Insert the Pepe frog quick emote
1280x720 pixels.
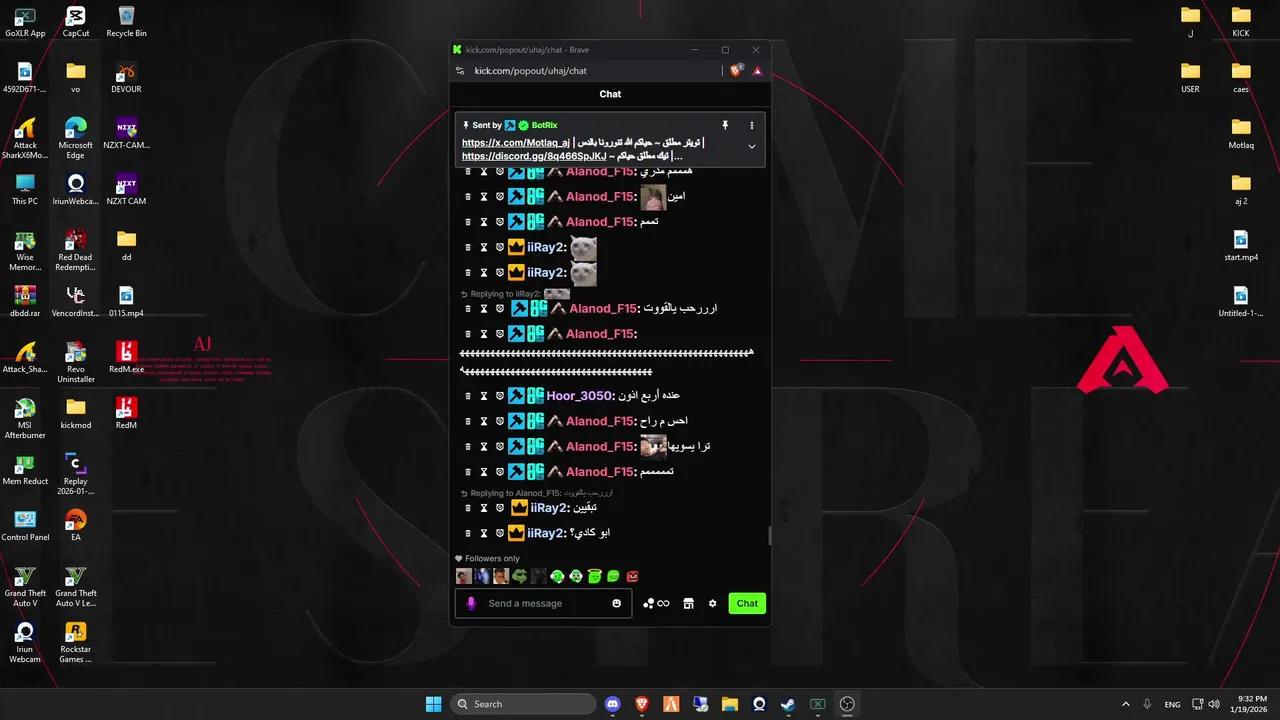pos(520,576)
